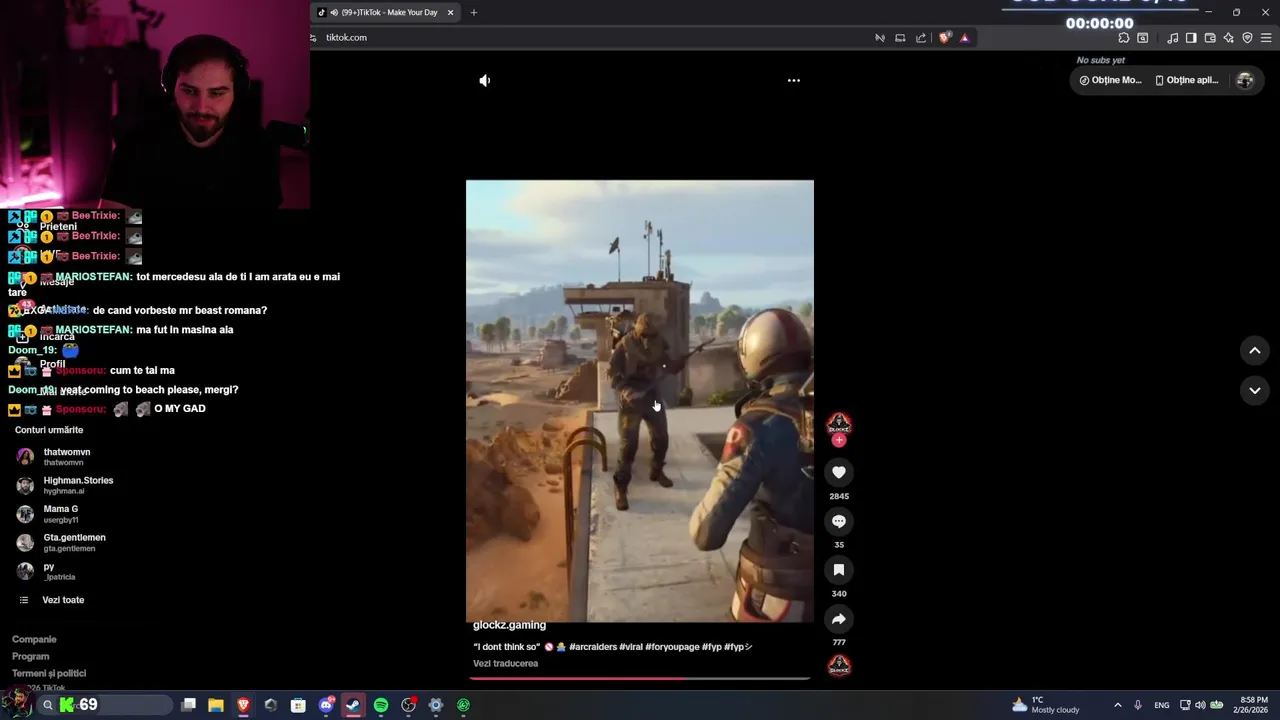Screen dimensions: 1280x720
Task: Toggle the browser sidebar panel
Action: pos(1191,38)
